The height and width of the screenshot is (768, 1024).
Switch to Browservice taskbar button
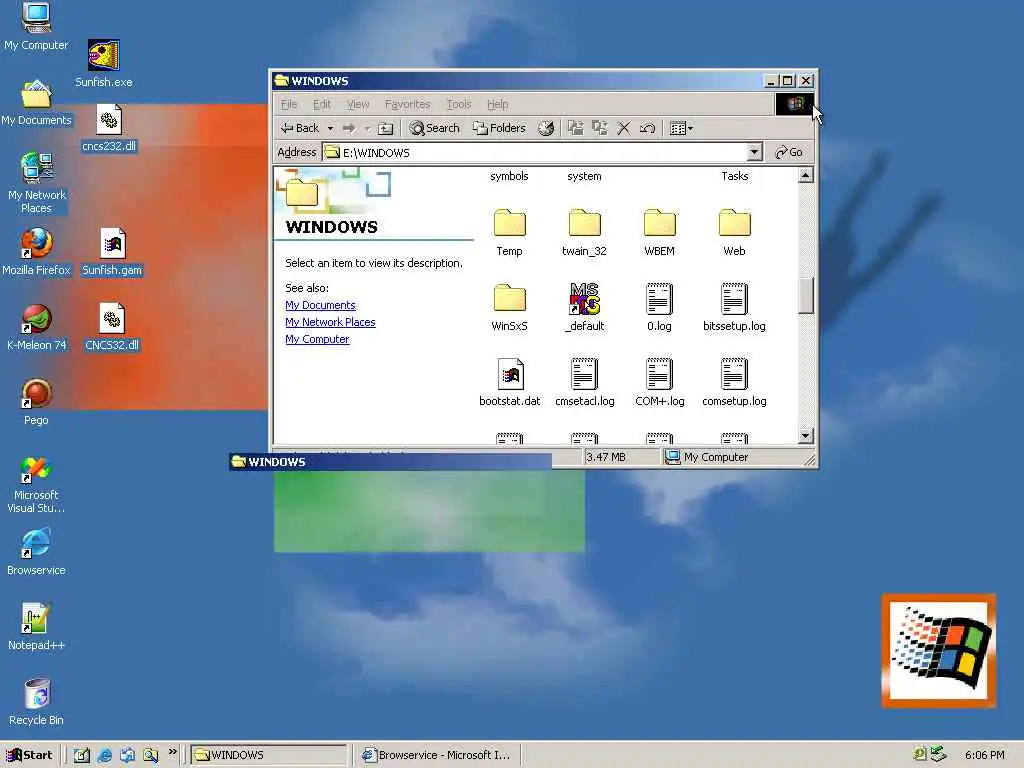[x=438, y=755]
